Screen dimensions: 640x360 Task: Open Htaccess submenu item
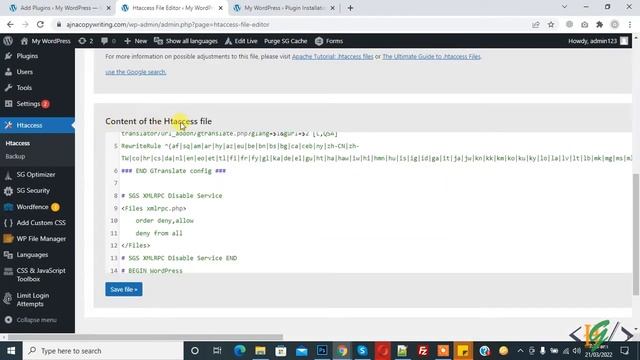click(18, 143)
